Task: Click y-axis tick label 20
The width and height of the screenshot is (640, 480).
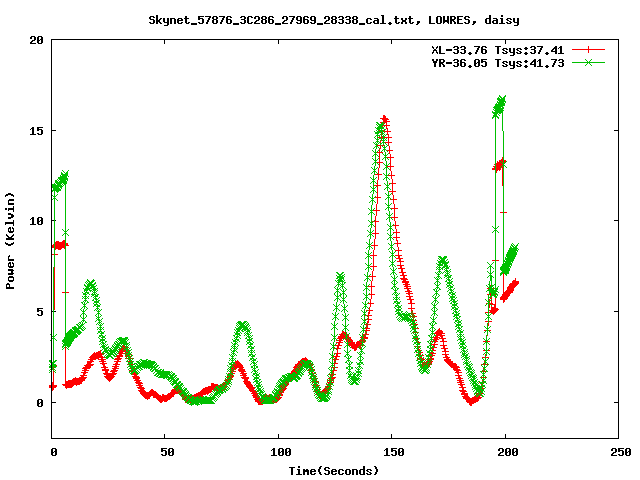Action: pyautogui.click(x=36, y=40)
